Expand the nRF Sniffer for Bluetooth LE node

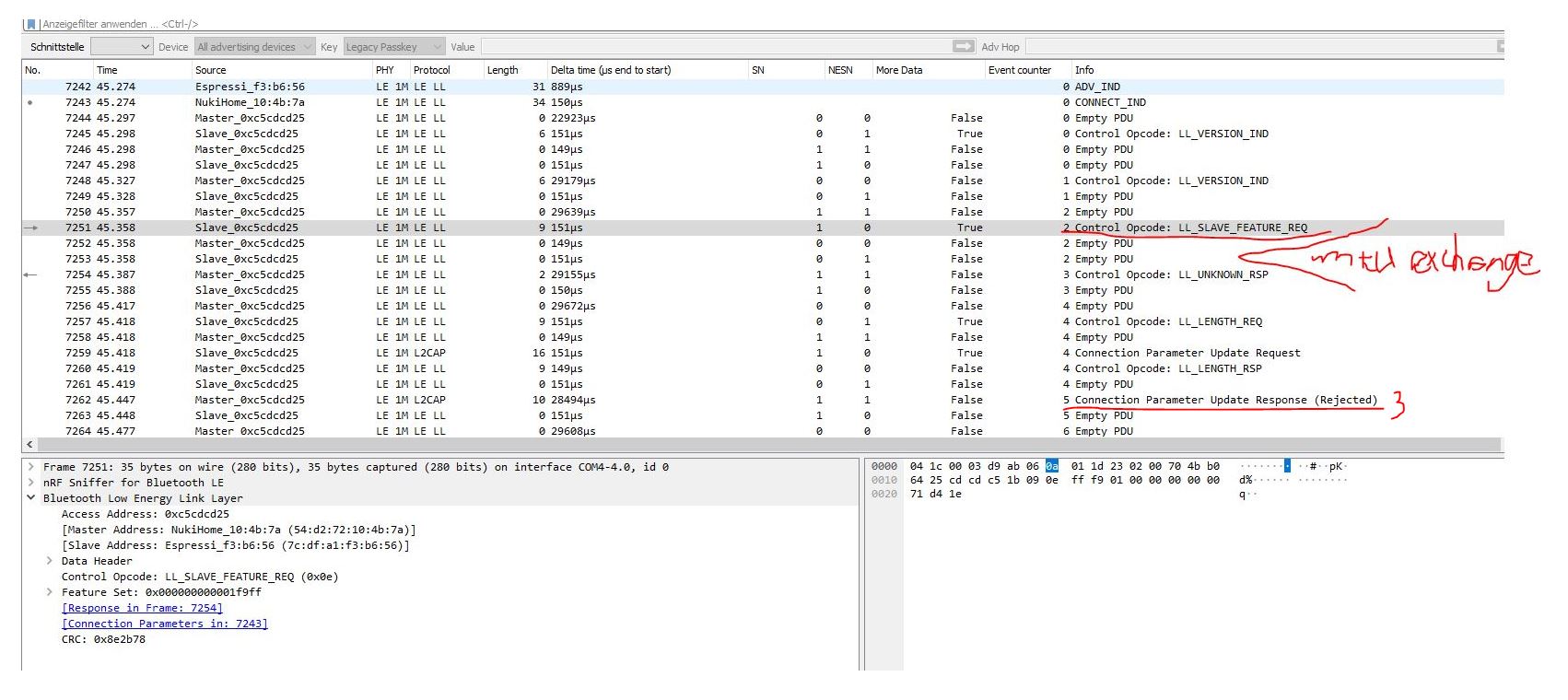[x=30, y=483]
